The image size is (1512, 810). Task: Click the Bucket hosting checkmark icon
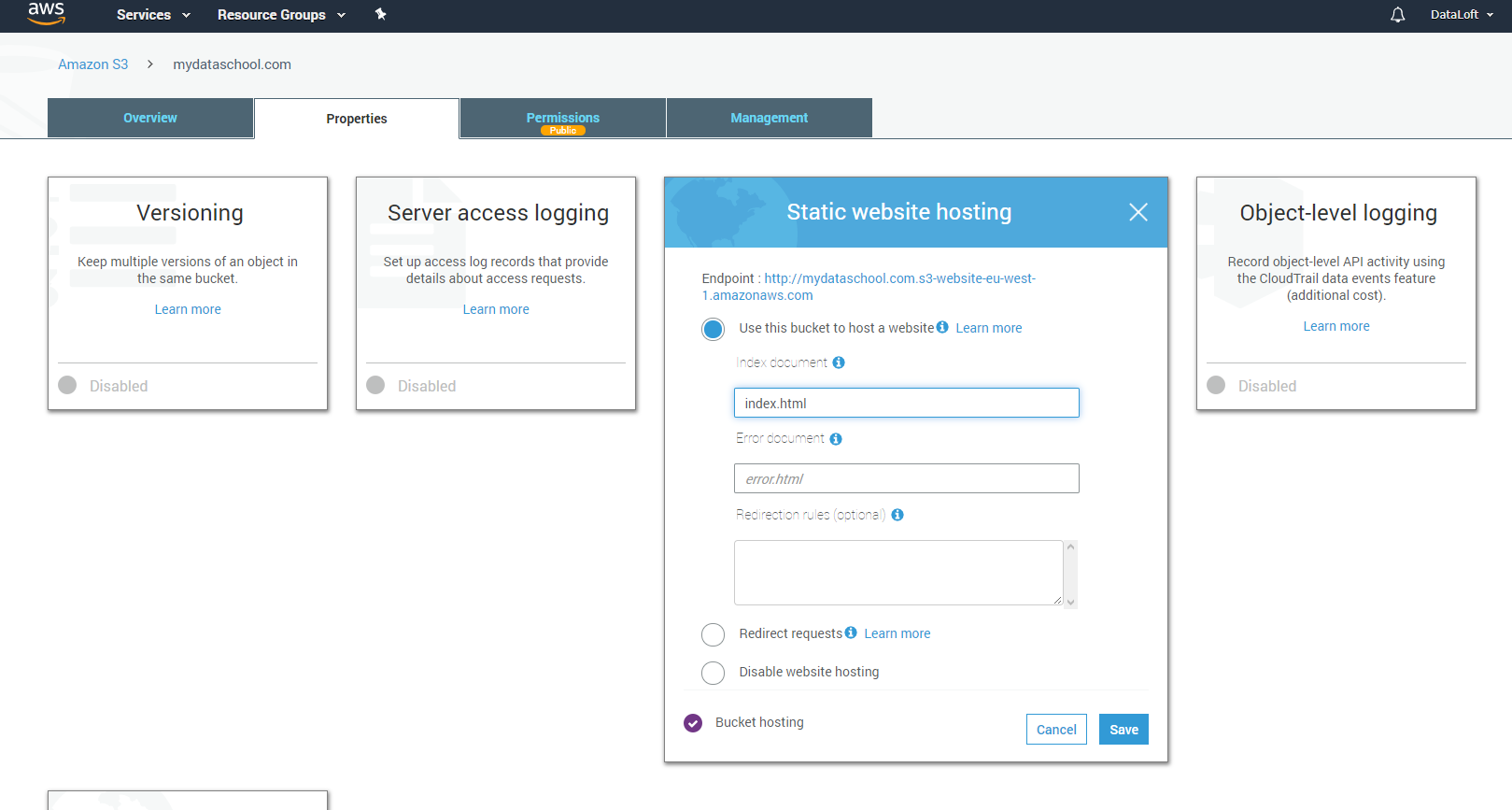point(693,722)
